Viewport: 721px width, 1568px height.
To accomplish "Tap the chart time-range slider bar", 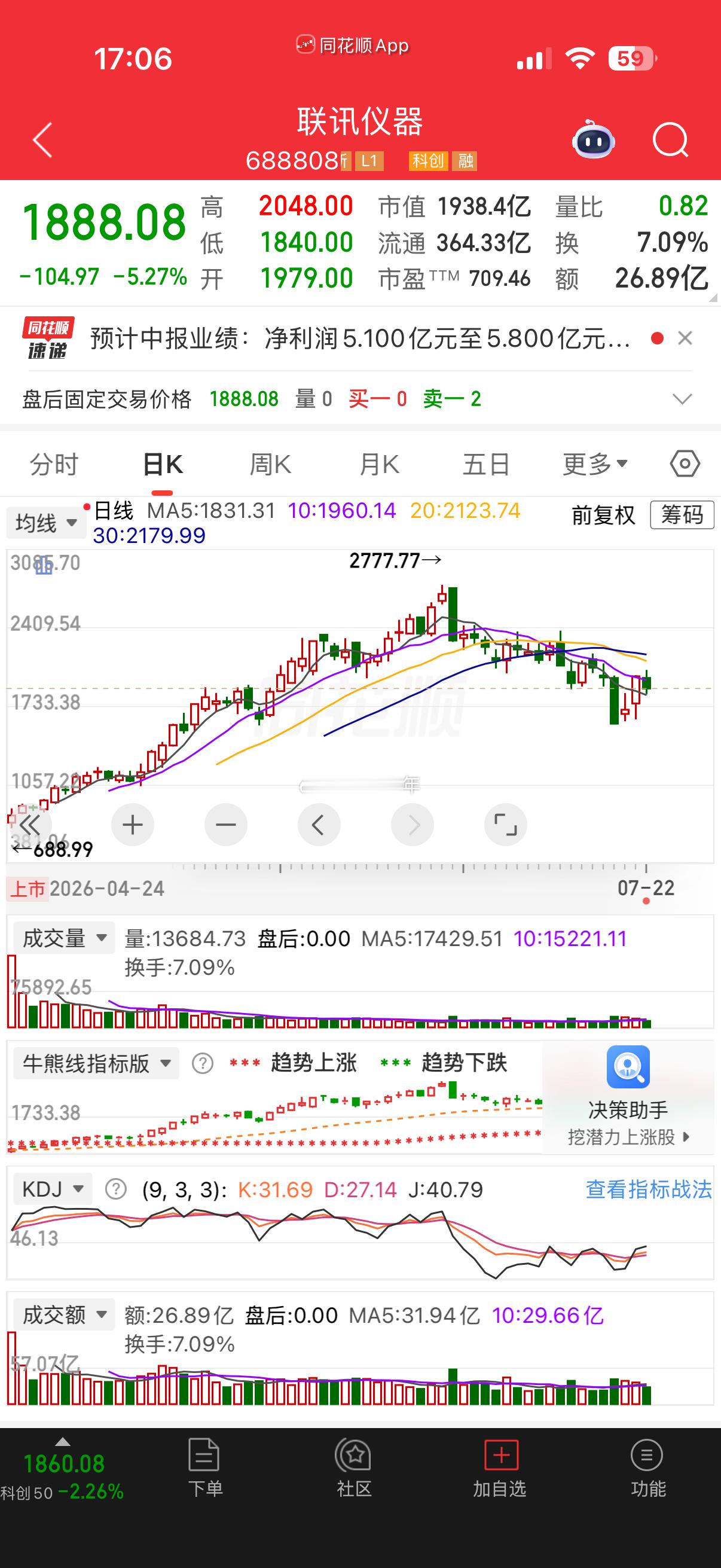I will (x=359, y=786).
